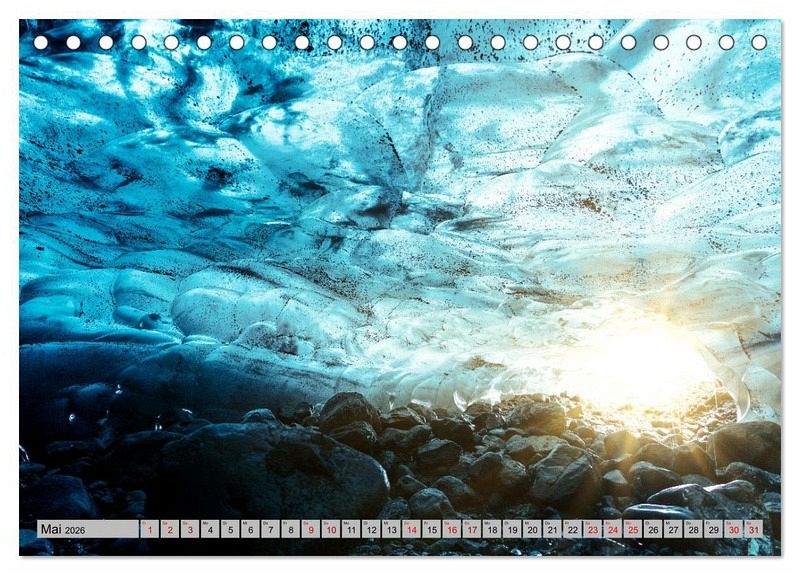Screen dimensions: 800x575
Task: Pick day 25 on the calendar strip
Action: (632, 529)
